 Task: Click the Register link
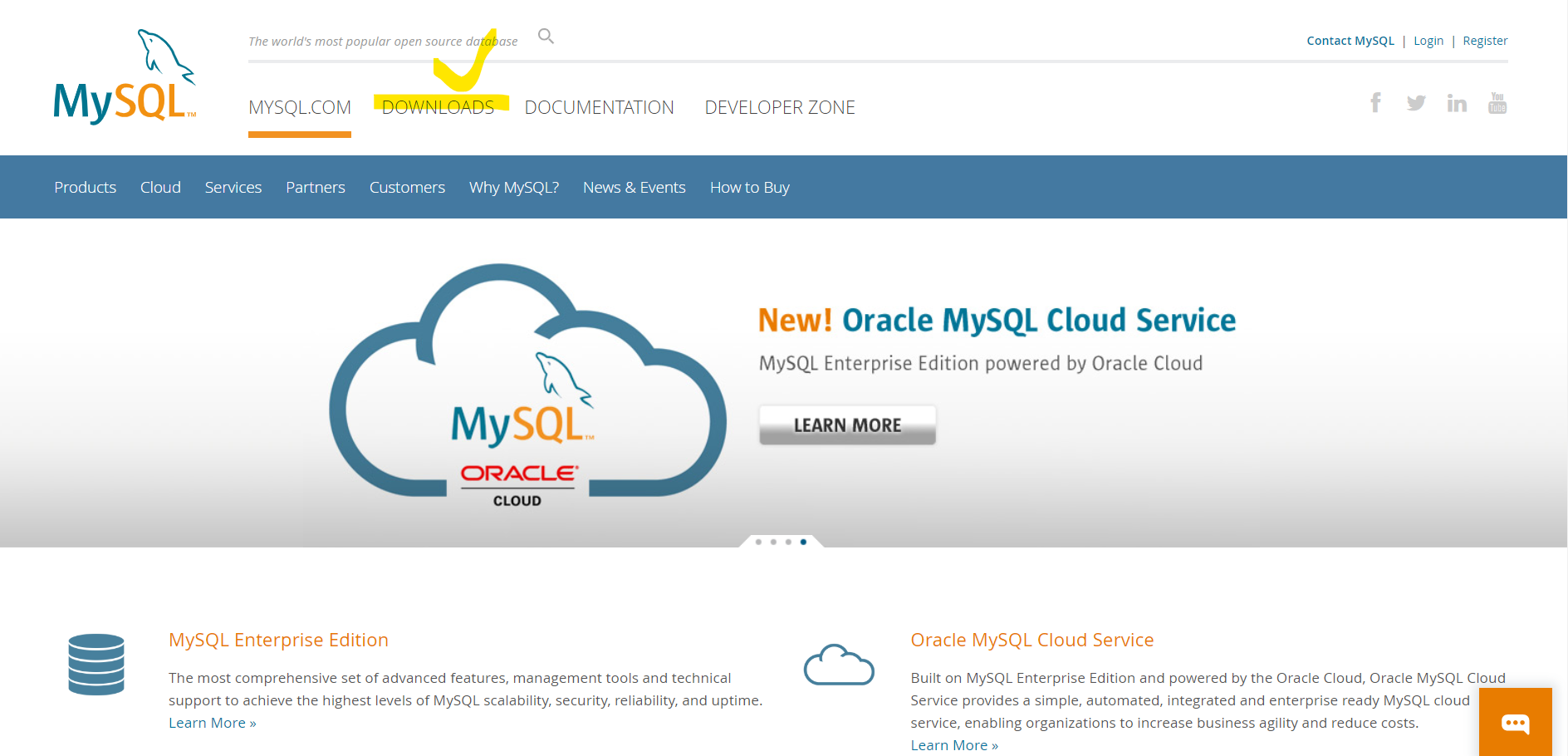coord(1485,41)
